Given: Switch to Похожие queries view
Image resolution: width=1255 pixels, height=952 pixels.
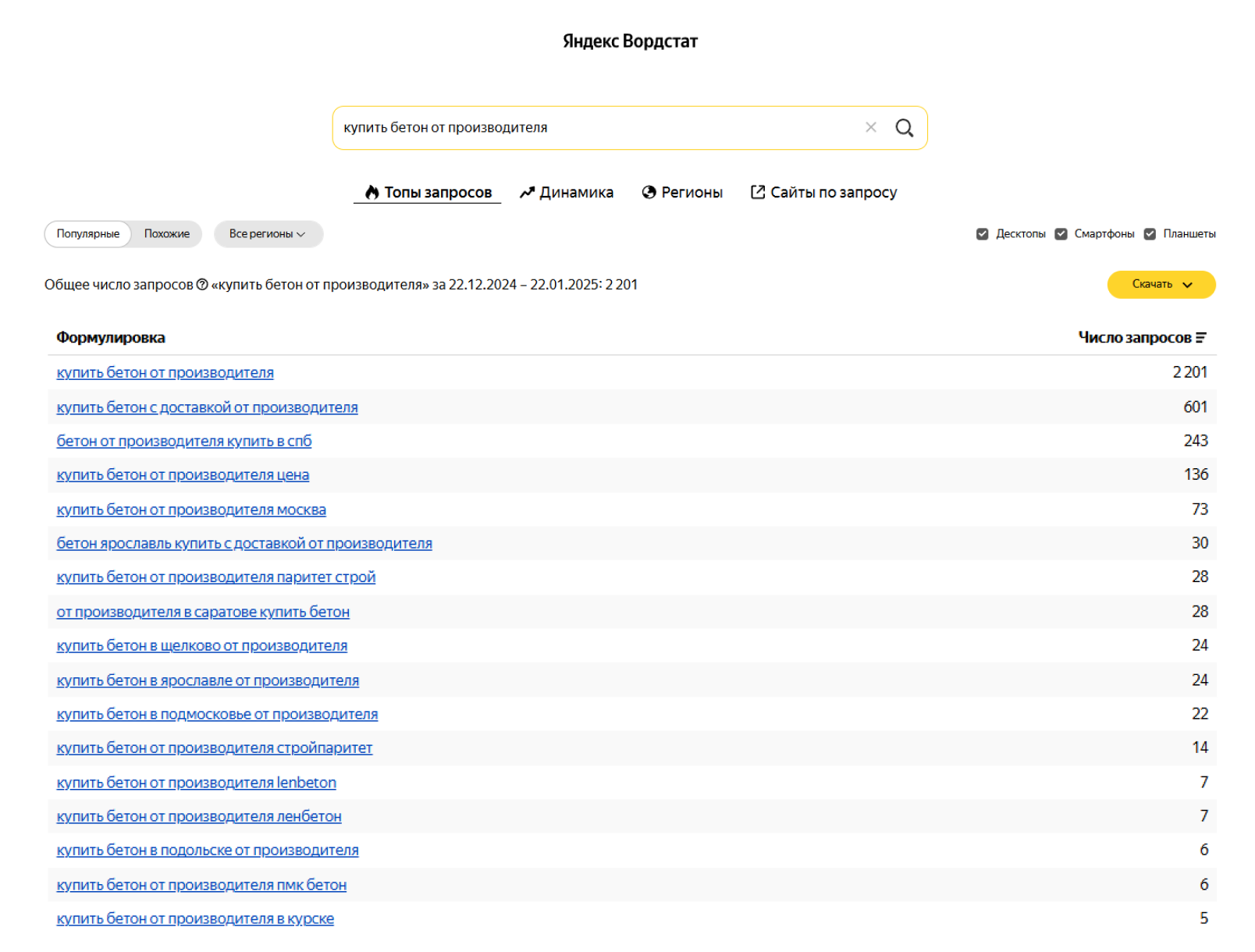Looking at the screenshot, I should (x=165, y=233).
